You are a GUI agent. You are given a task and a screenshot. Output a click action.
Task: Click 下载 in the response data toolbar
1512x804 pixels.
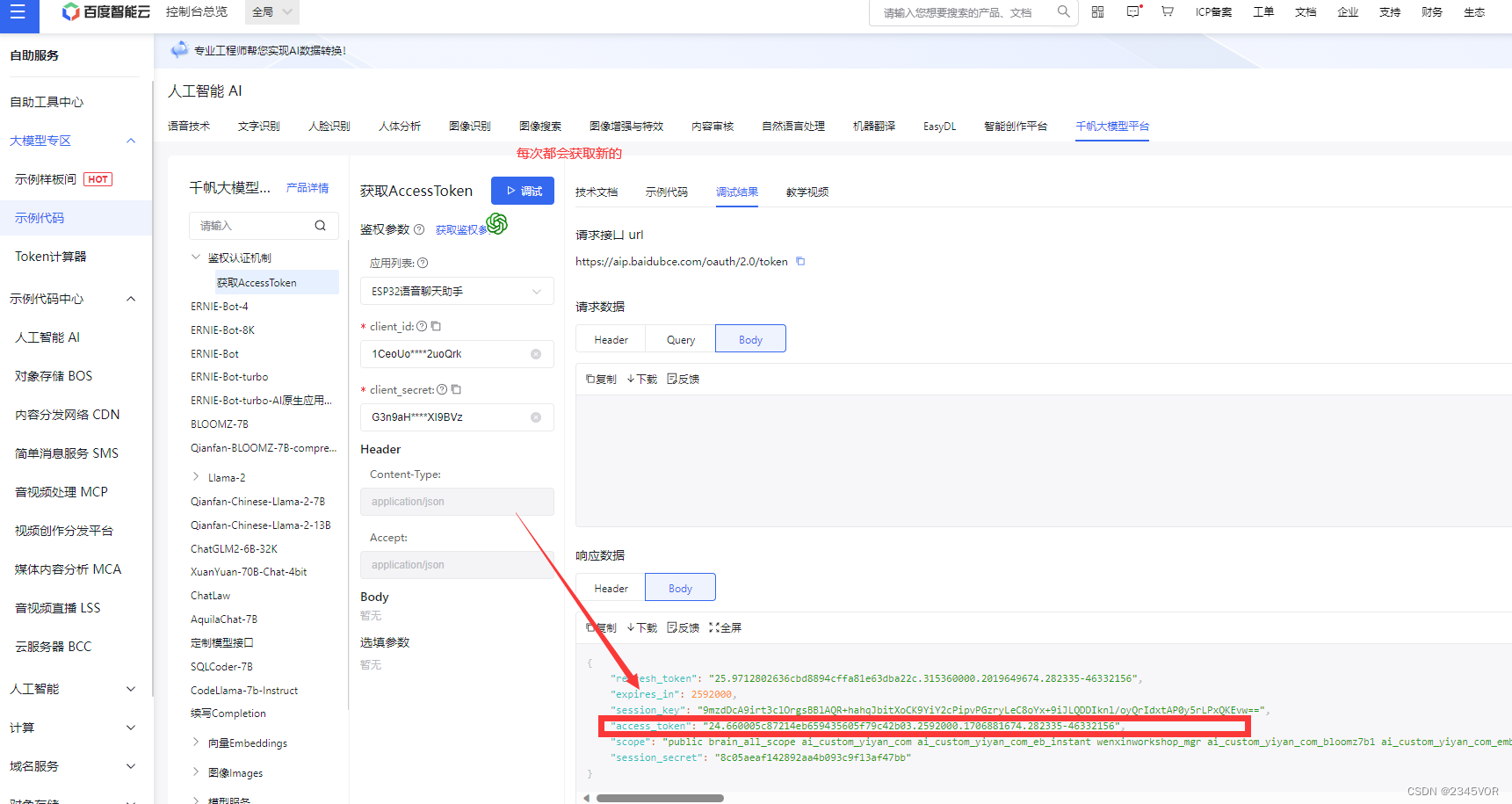(642, 627)
